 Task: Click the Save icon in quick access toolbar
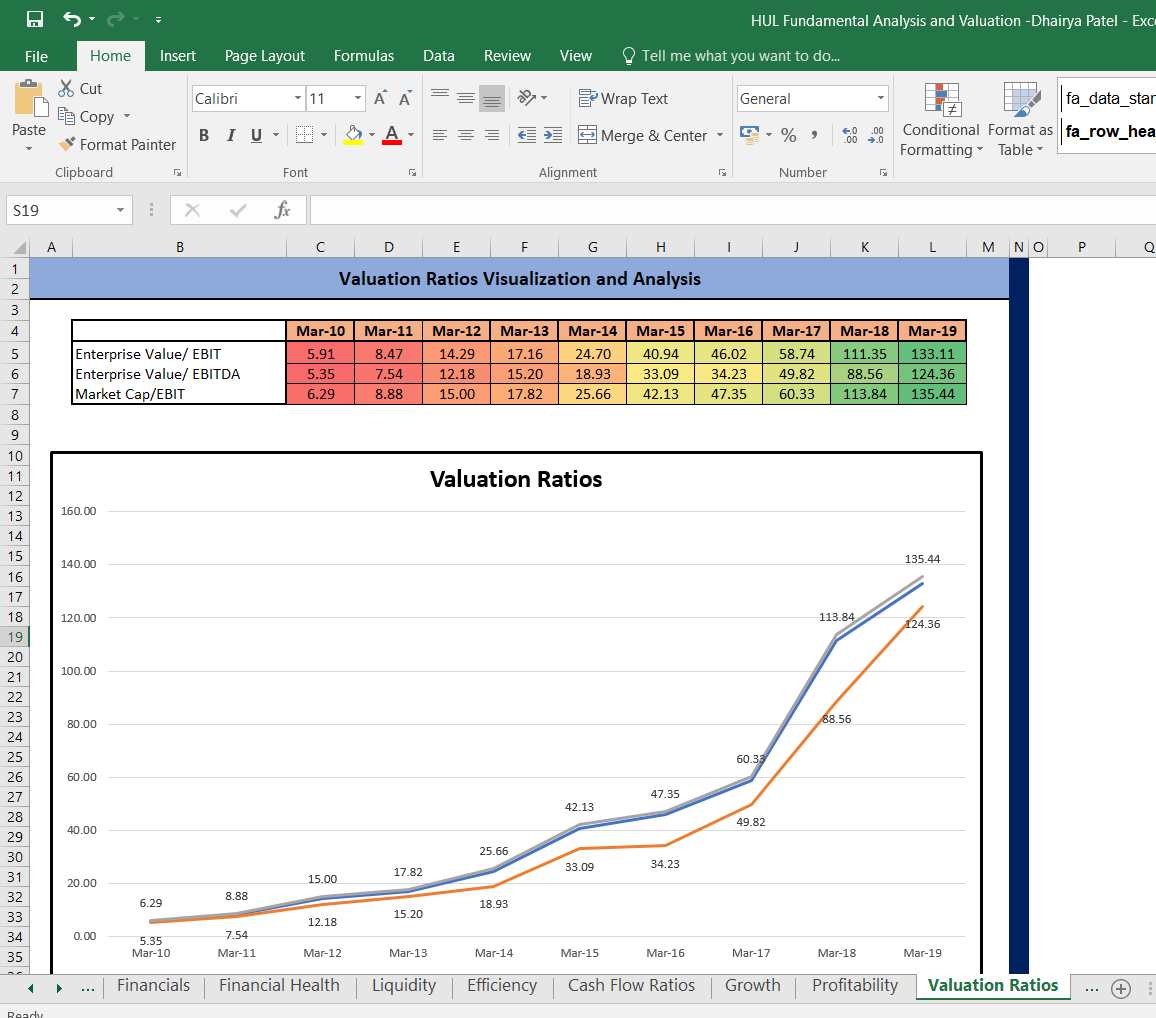click(x=35, y=19)
